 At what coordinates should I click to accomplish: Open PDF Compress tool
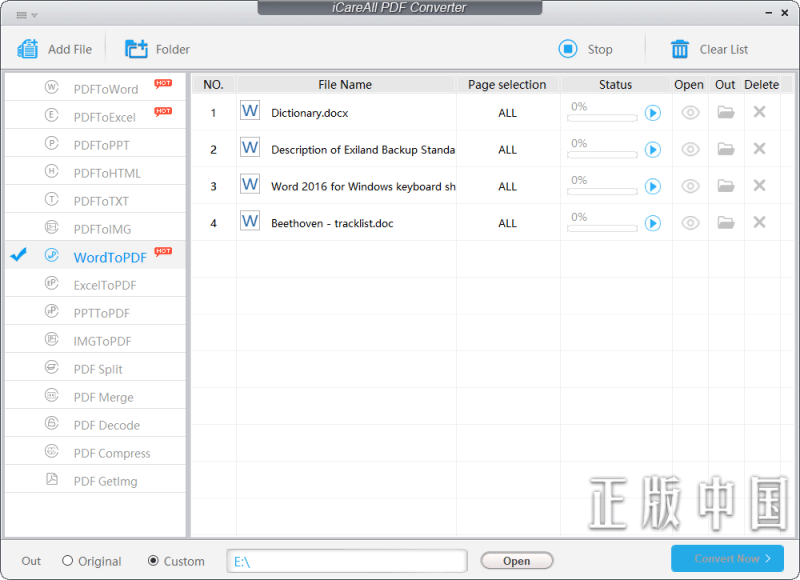pos(95,452)
